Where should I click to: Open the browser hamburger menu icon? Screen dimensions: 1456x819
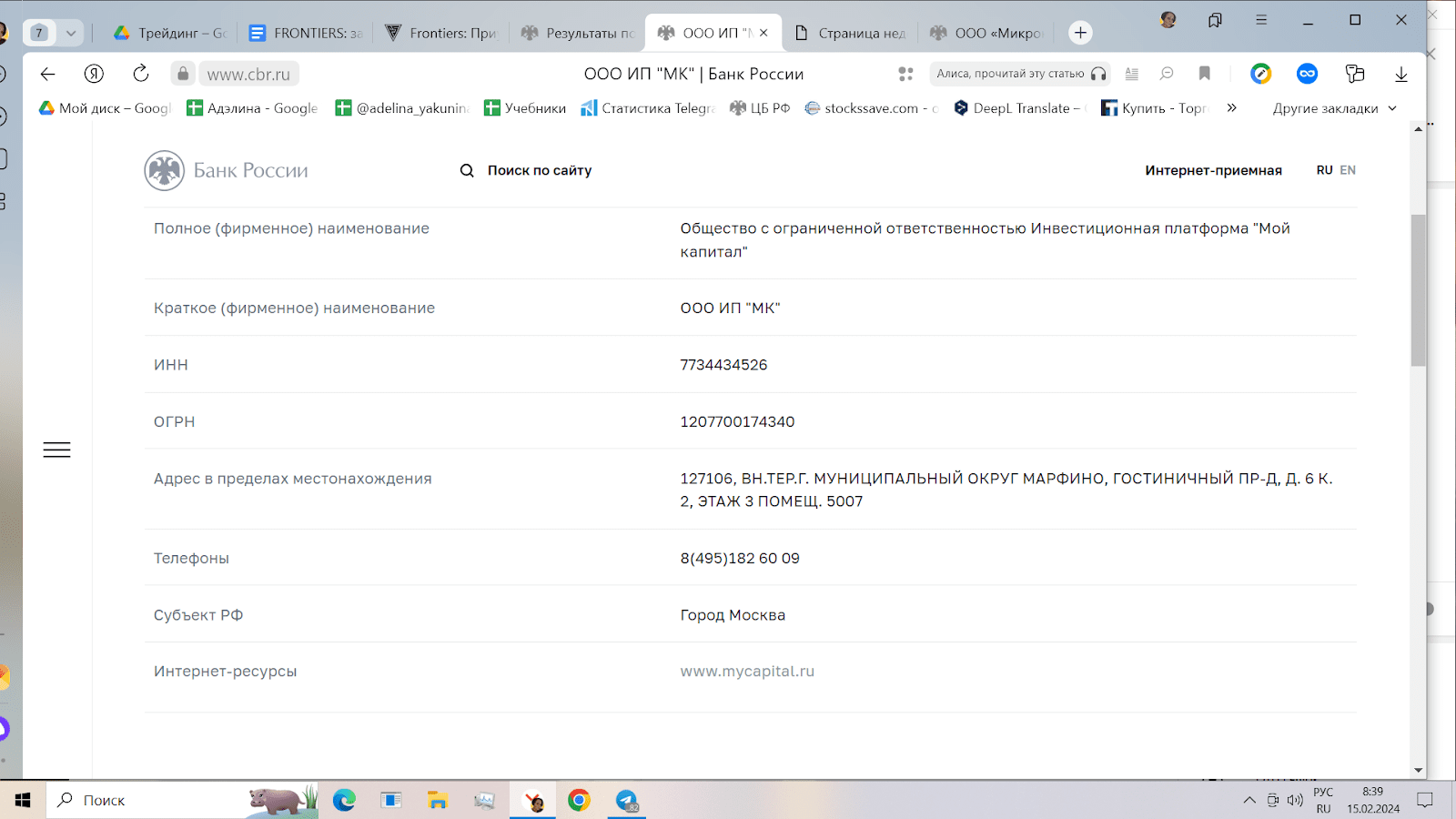pyautogui.click(x=1261, y=20)
